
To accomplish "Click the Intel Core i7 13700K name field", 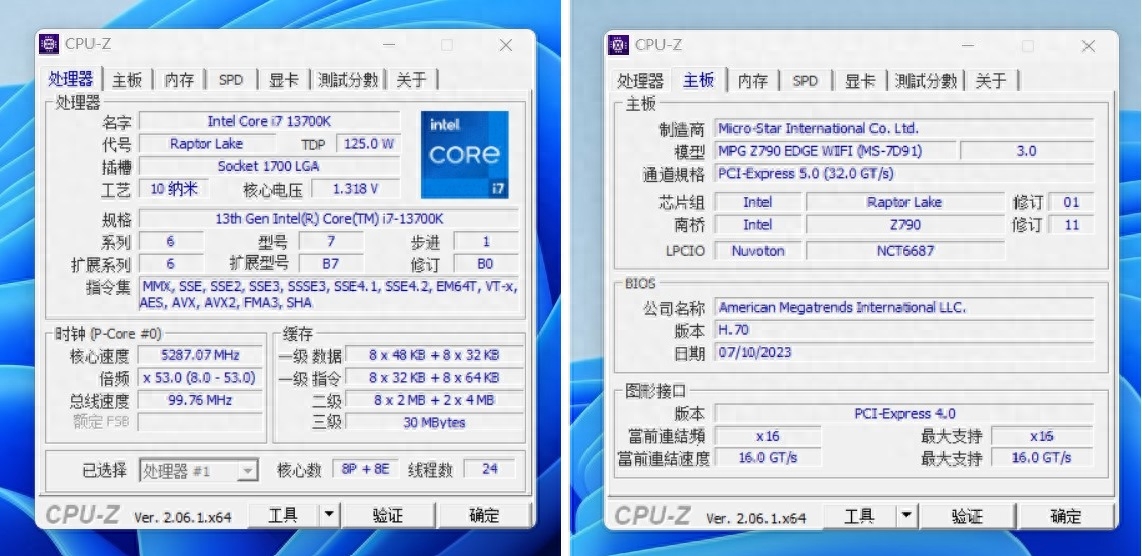I will pos(269,121).
